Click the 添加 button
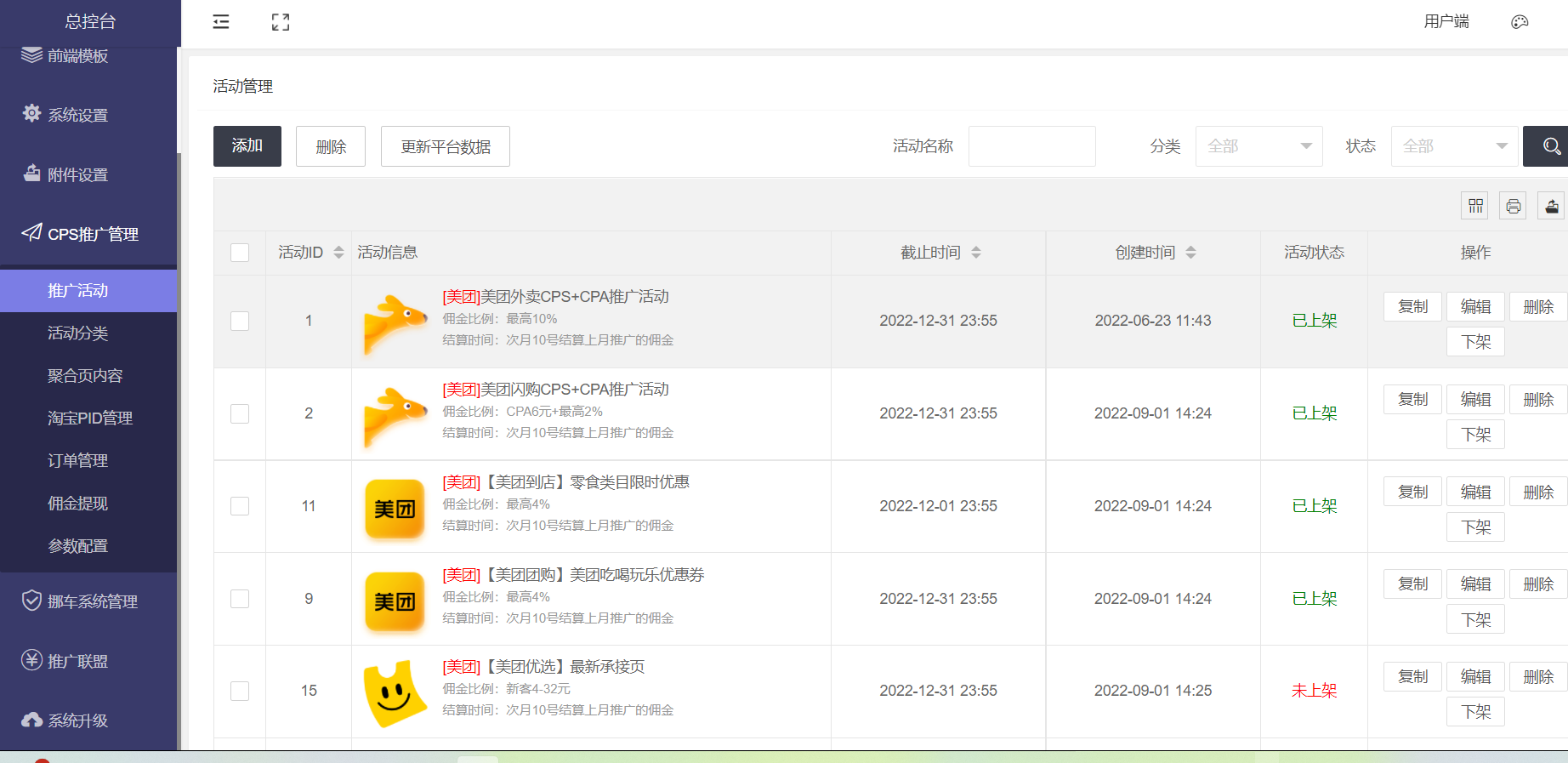This screenshot has width=1568, height=763. (247, 146)
